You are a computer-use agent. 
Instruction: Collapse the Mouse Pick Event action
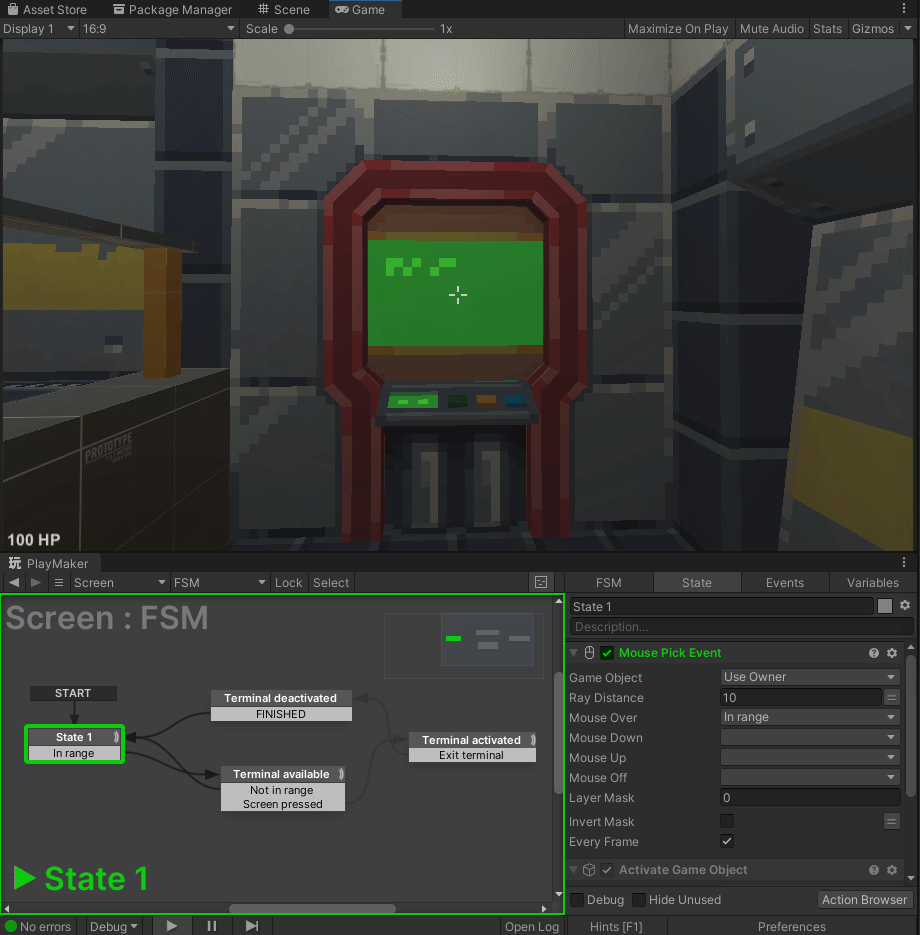click(x=573, y=653)
